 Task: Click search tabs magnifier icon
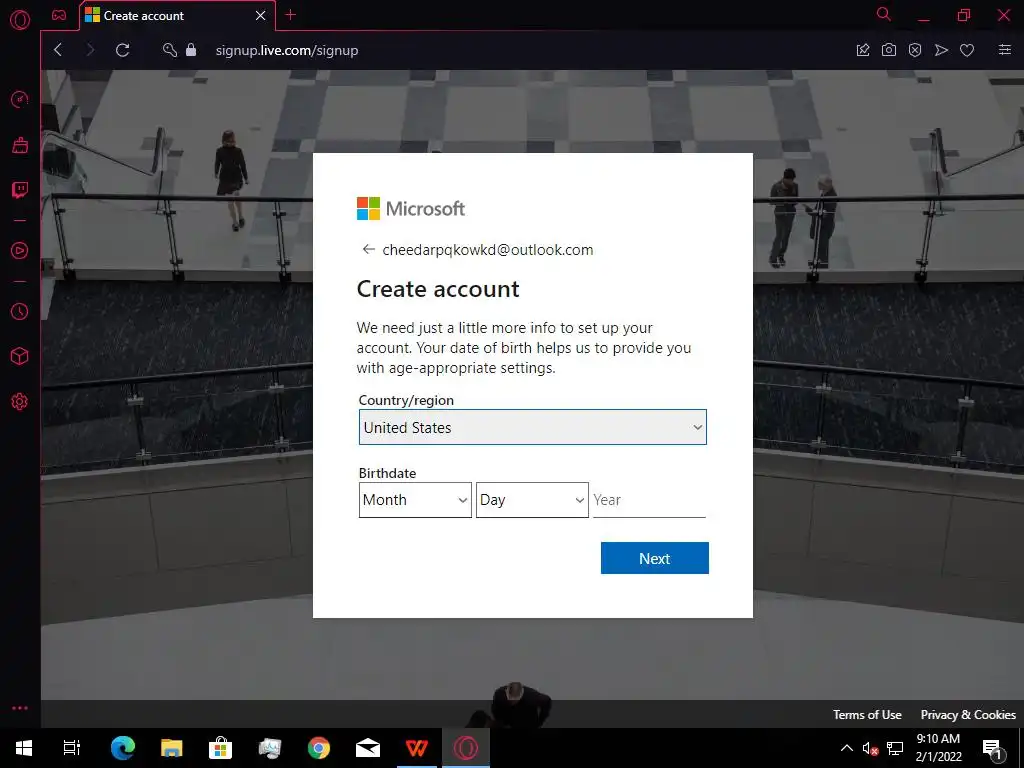click(x=884, y=14)
